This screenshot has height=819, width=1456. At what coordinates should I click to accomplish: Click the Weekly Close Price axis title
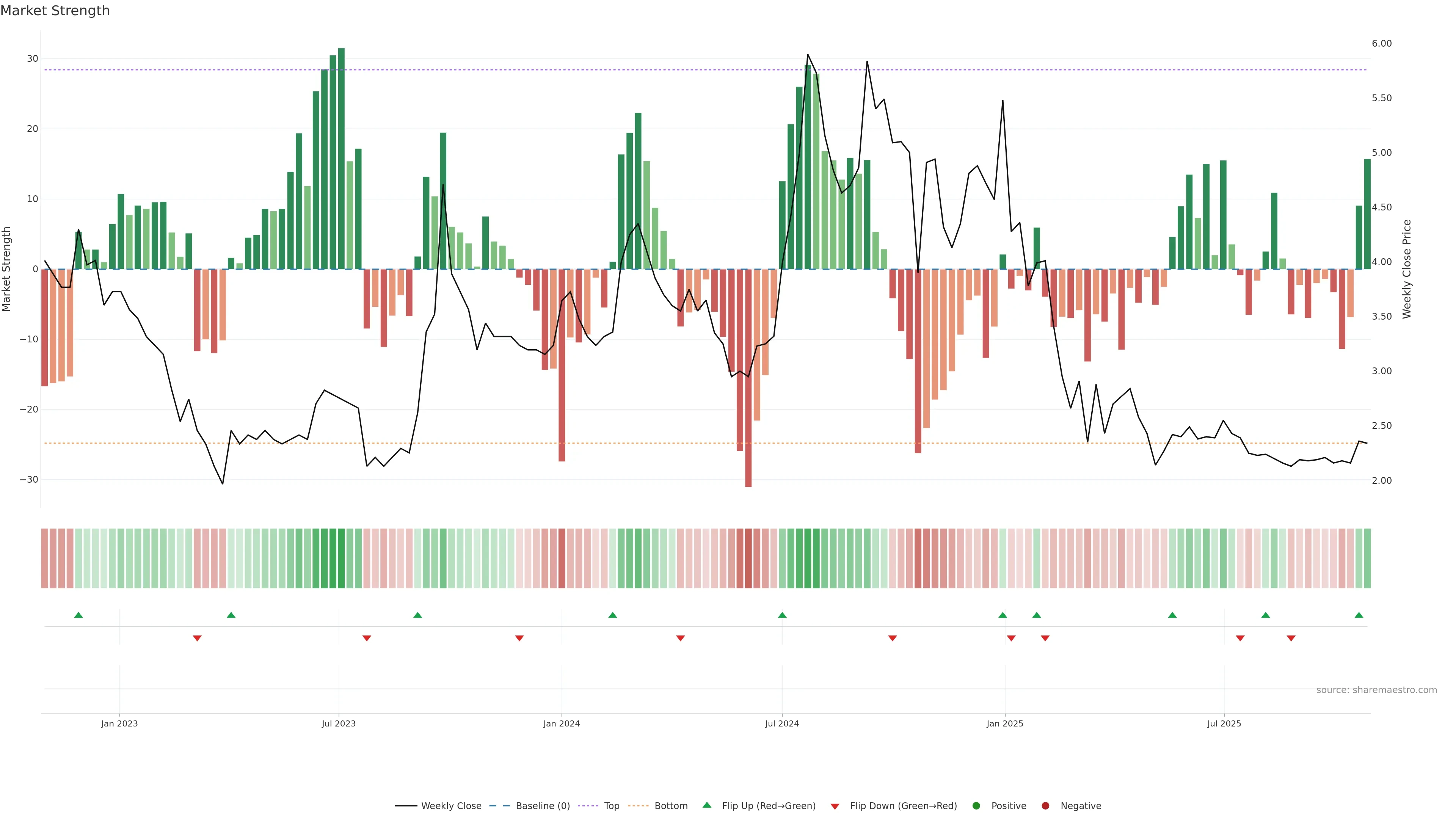(1407, 269)
